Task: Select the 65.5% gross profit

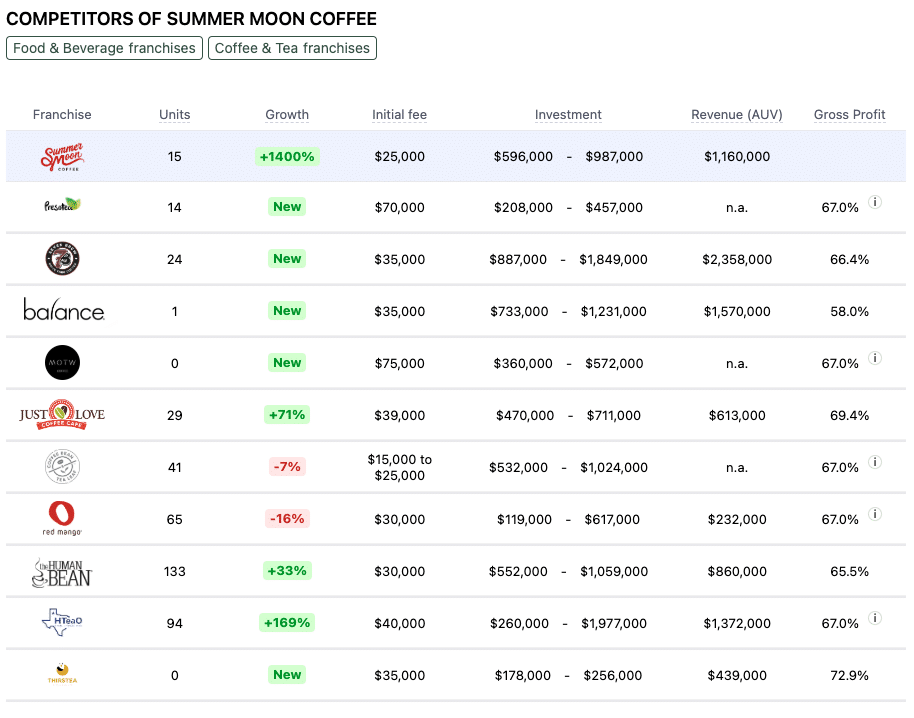Action: coord(849,571)
